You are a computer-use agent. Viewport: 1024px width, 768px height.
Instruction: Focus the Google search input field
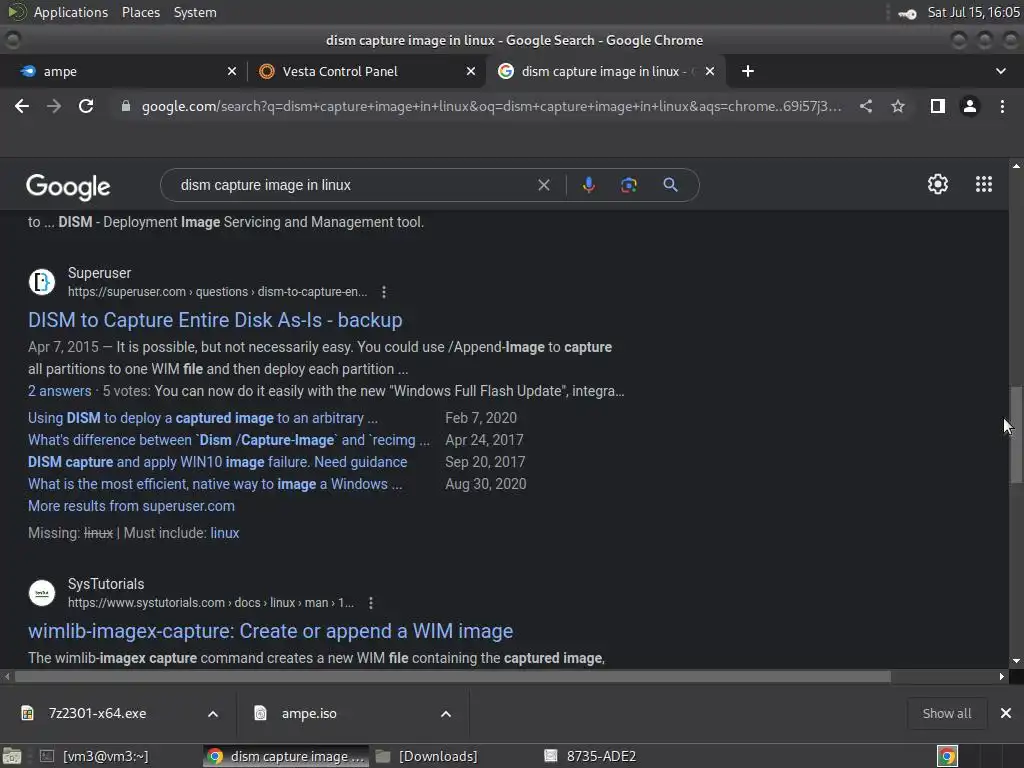tap(353, 185)
